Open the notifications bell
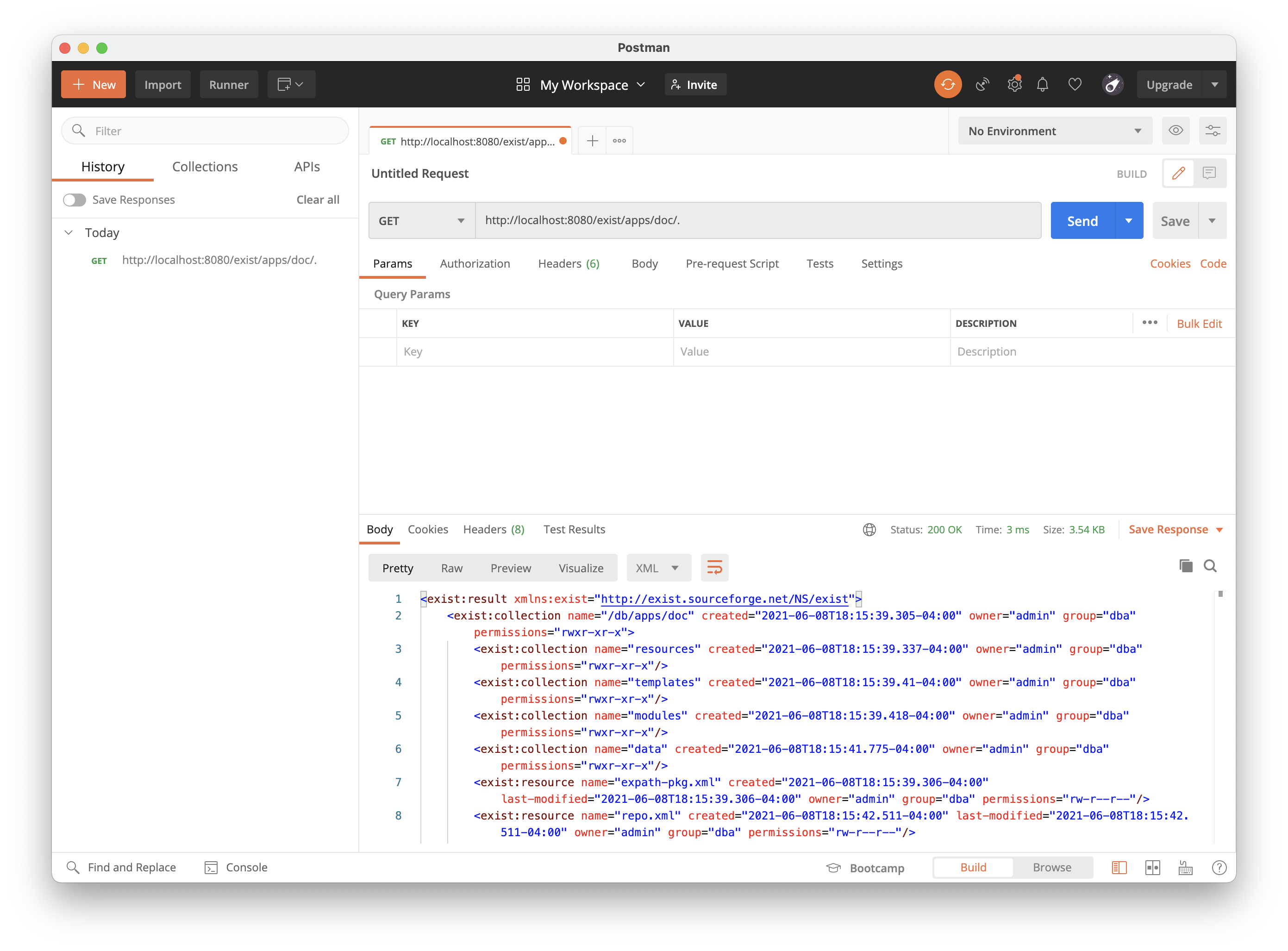Screen dimensions: 1288x951 pos(1042,85)
